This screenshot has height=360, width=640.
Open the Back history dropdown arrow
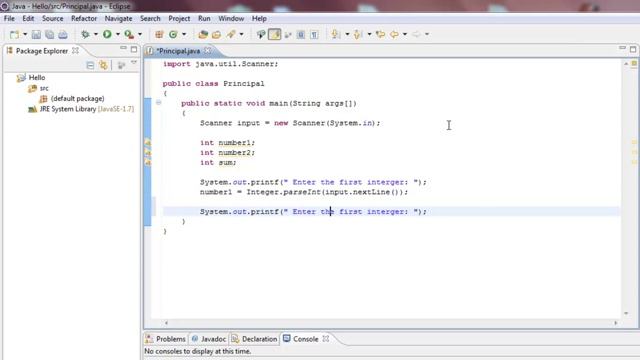(405, 35)
